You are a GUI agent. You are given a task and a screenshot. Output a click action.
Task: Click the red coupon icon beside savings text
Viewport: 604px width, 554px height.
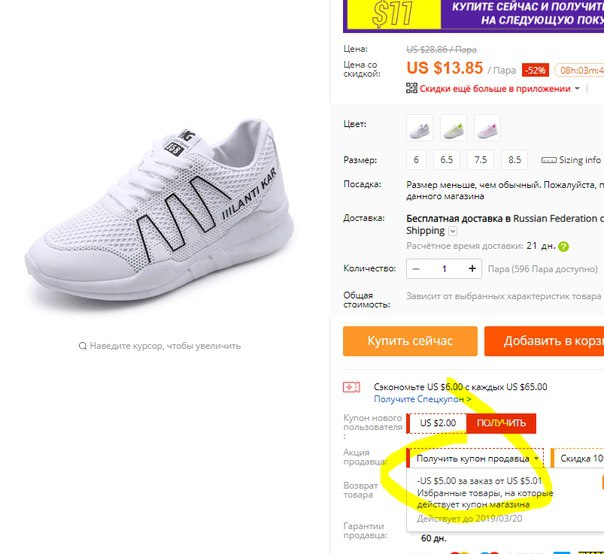coord(351,387)
